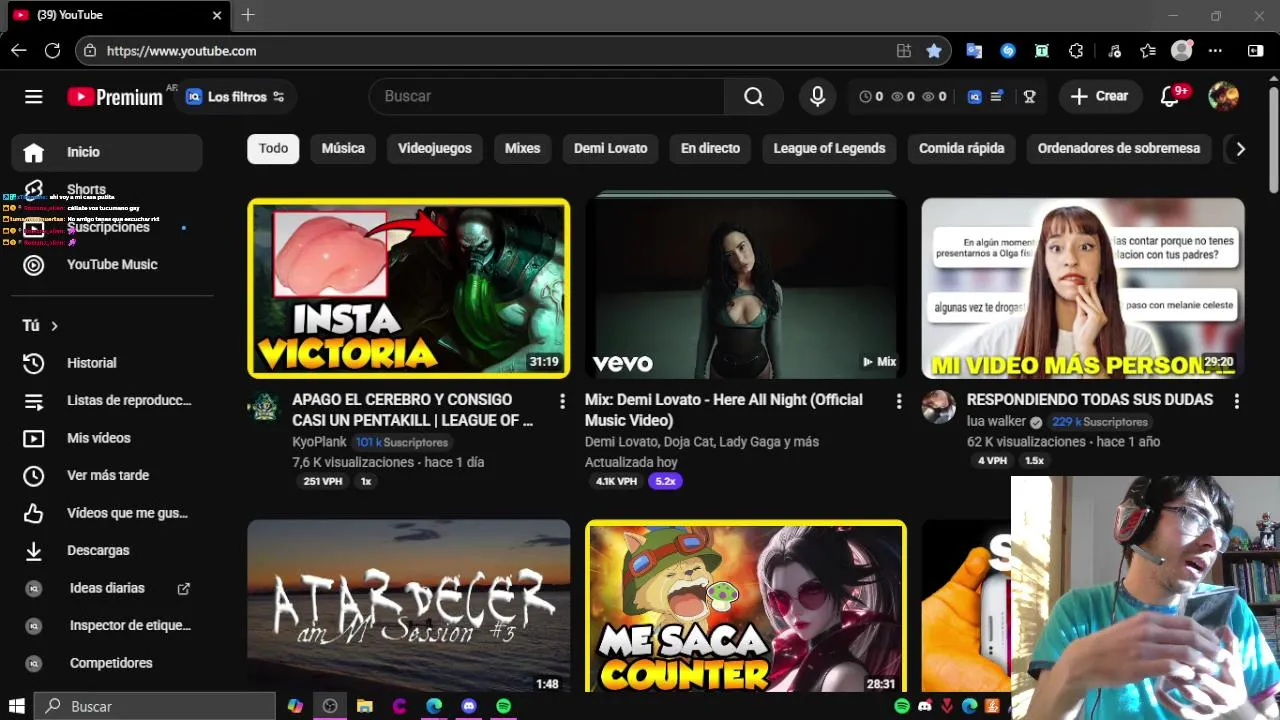Click the YouTube Premium logo

click(x=115, y=97)
